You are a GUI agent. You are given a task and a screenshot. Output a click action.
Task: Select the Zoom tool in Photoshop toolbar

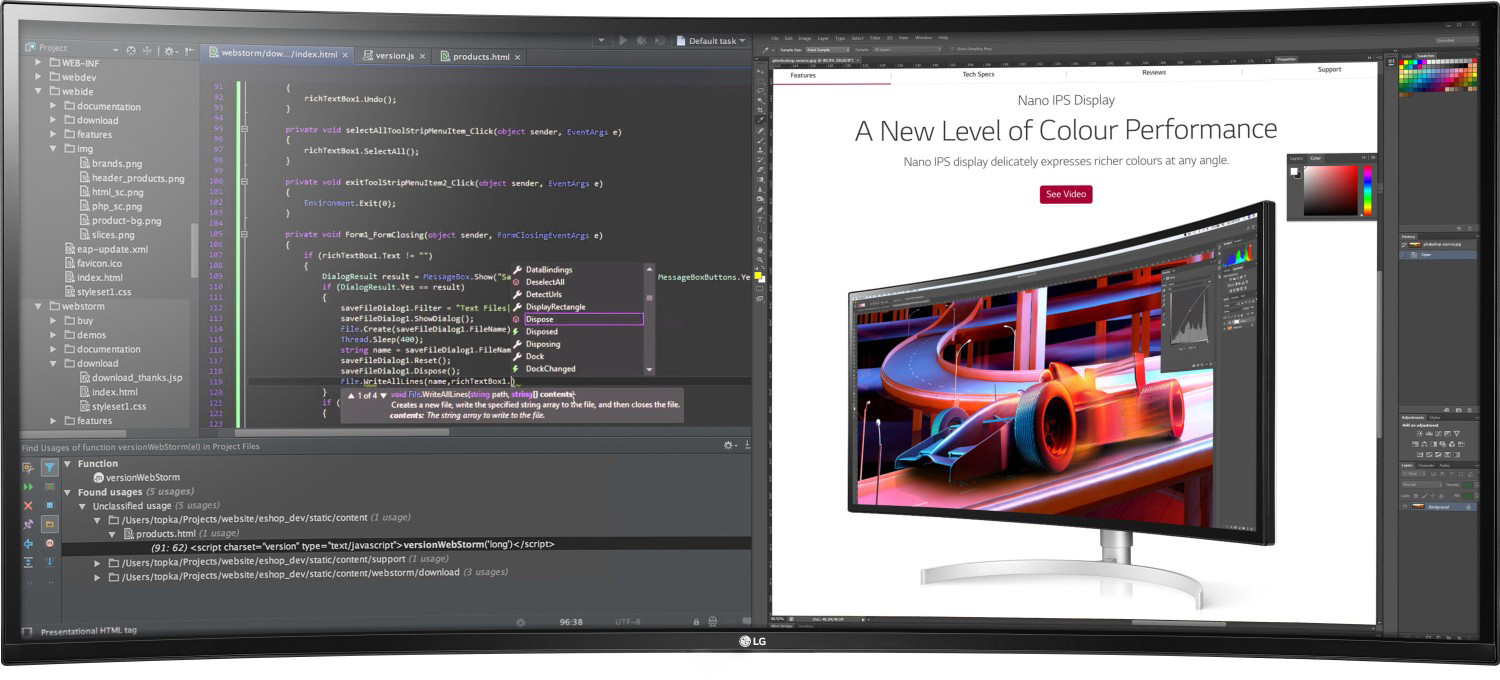pos(760,260)
